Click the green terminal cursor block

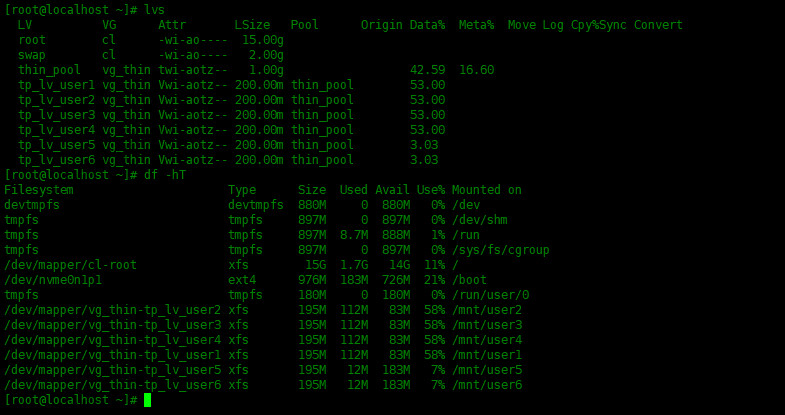click(147, 400)
